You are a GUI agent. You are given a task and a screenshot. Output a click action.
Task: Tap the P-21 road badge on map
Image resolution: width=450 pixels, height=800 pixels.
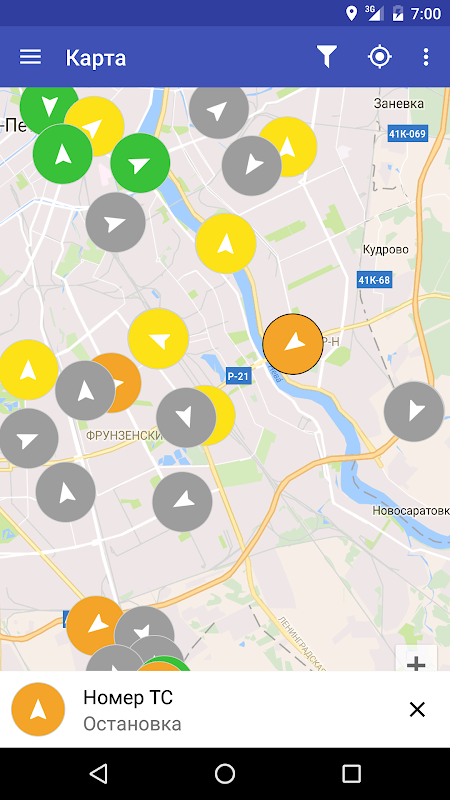239,377
